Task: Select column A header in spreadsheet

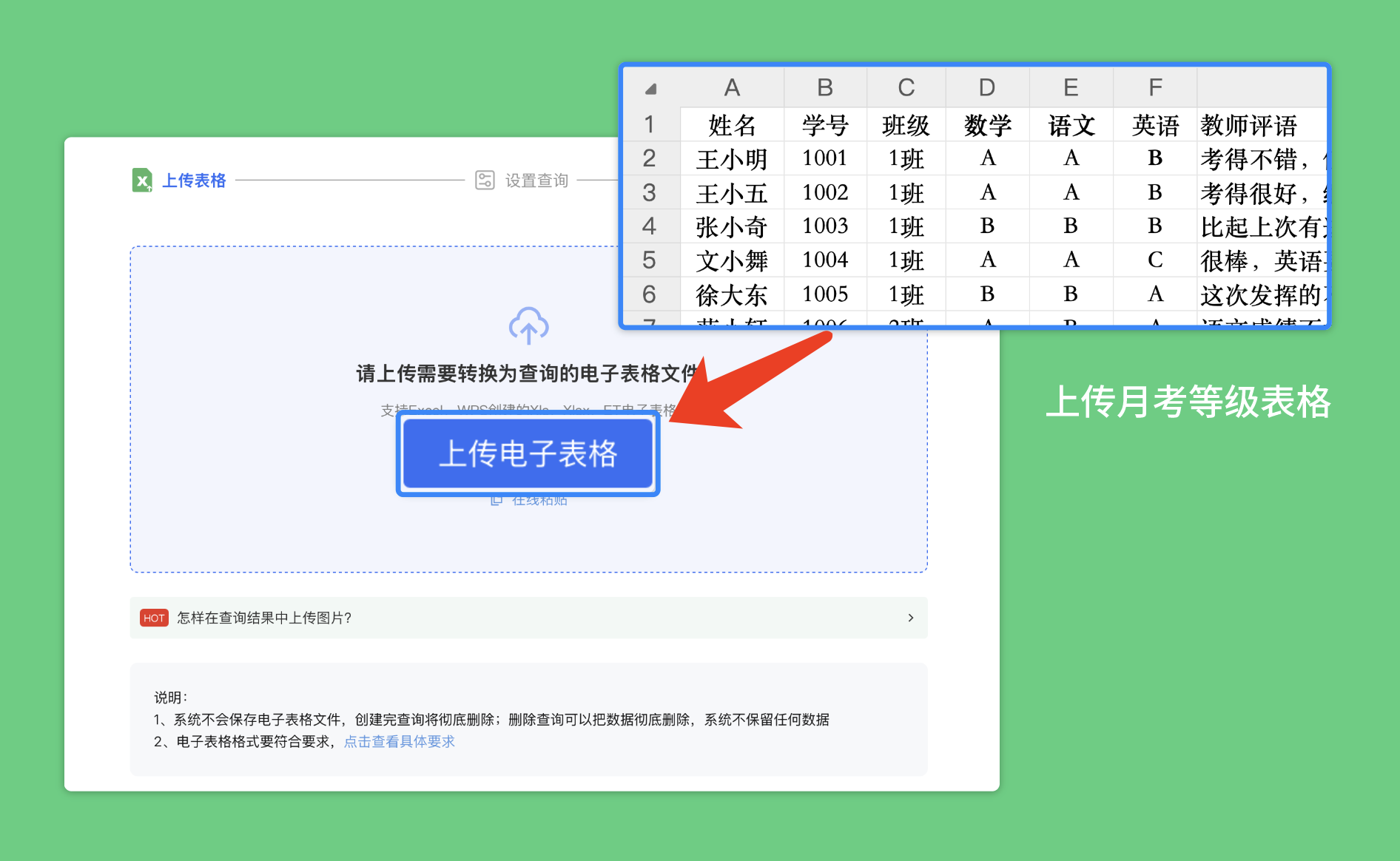Action: [x=732, y=88]
